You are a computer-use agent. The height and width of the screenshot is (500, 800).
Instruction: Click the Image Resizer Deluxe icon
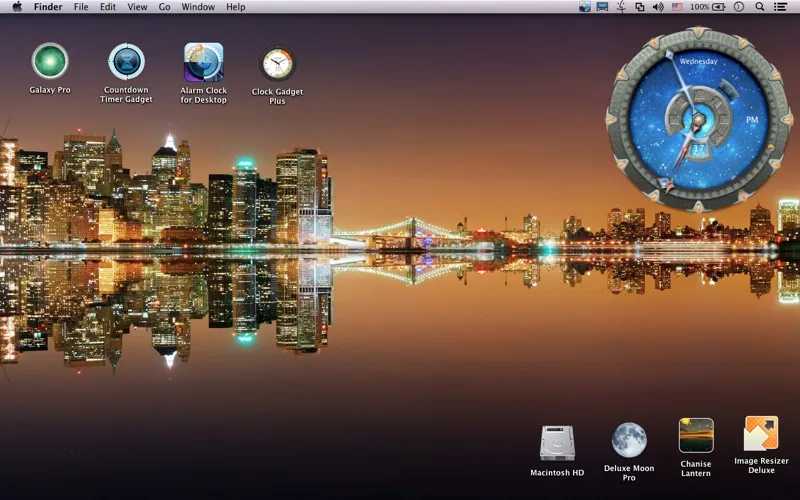[761, 433]
